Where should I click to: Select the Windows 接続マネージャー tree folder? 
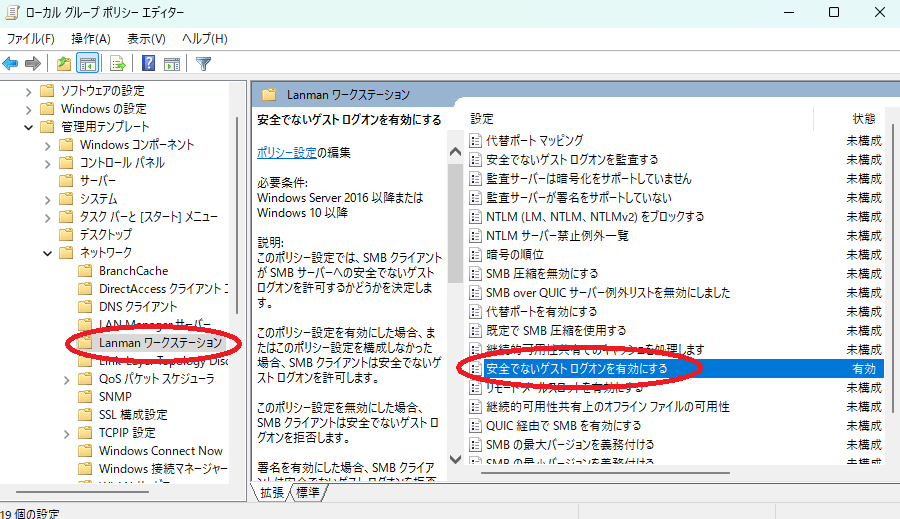[163, 468]
